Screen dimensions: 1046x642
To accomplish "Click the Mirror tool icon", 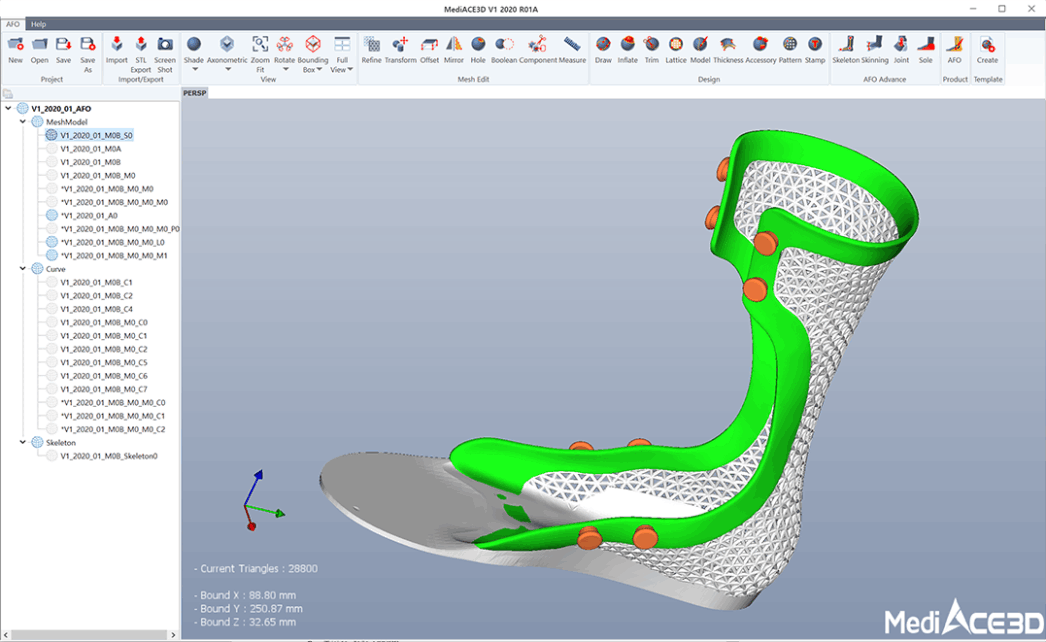I will pos(454,45).
